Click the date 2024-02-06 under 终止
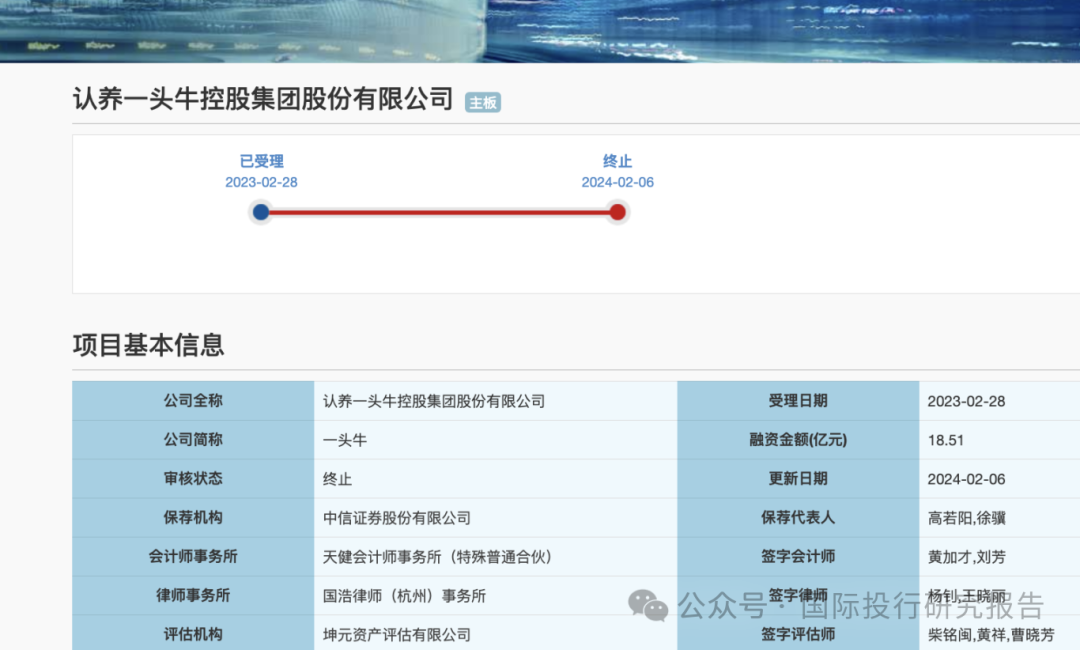The width and height of the screenshot is (1080, 650). coord(618,182)
